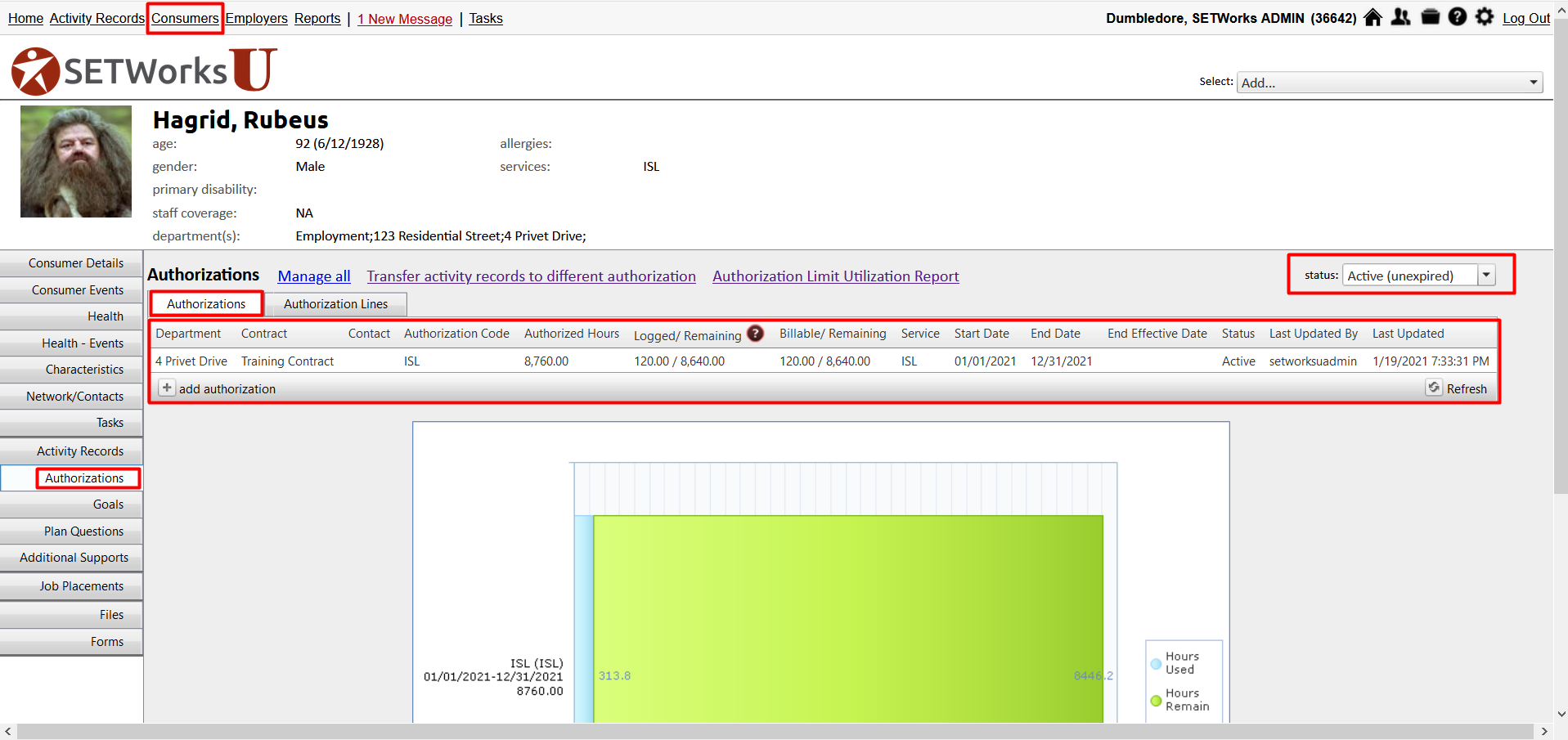Screen dimensions: 1568x740
Task: Sort by the Authorization Code column header
Action: click(x=456, y=334)
